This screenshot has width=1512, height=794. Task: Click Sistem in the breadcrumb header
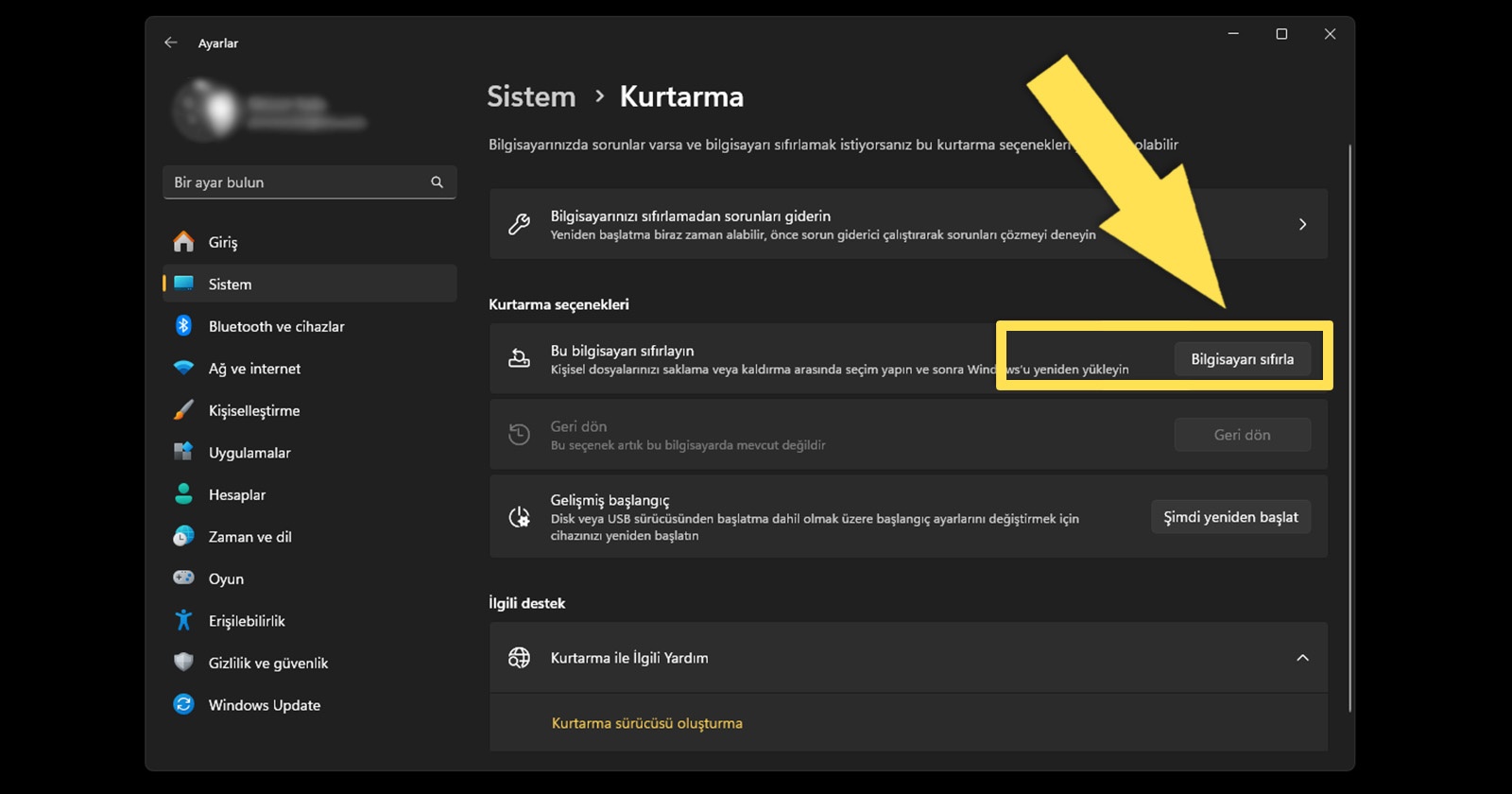coord(531,96)
